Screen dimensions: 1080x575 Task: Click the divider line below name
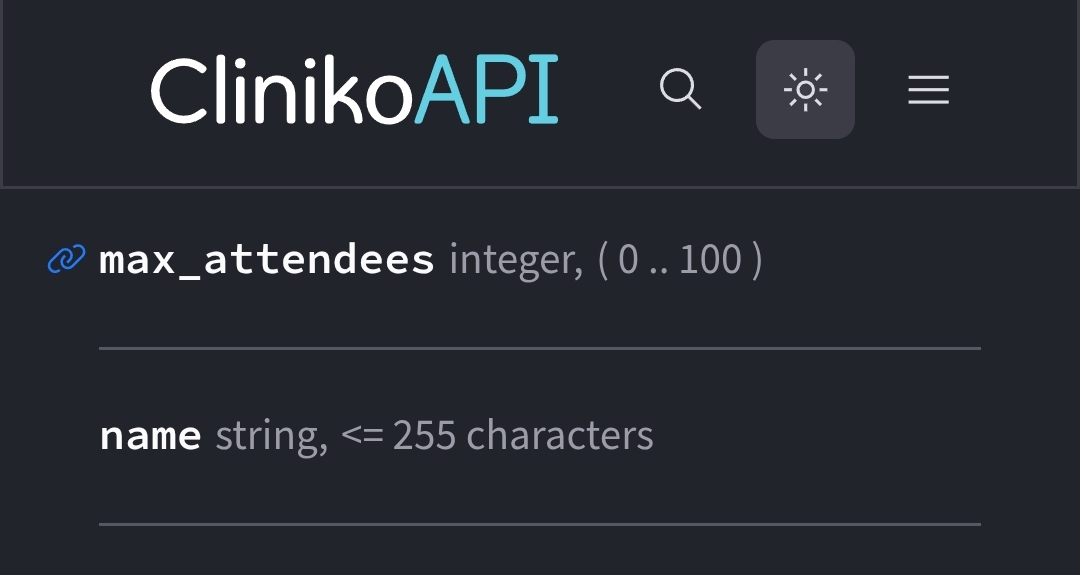(540, 523)
